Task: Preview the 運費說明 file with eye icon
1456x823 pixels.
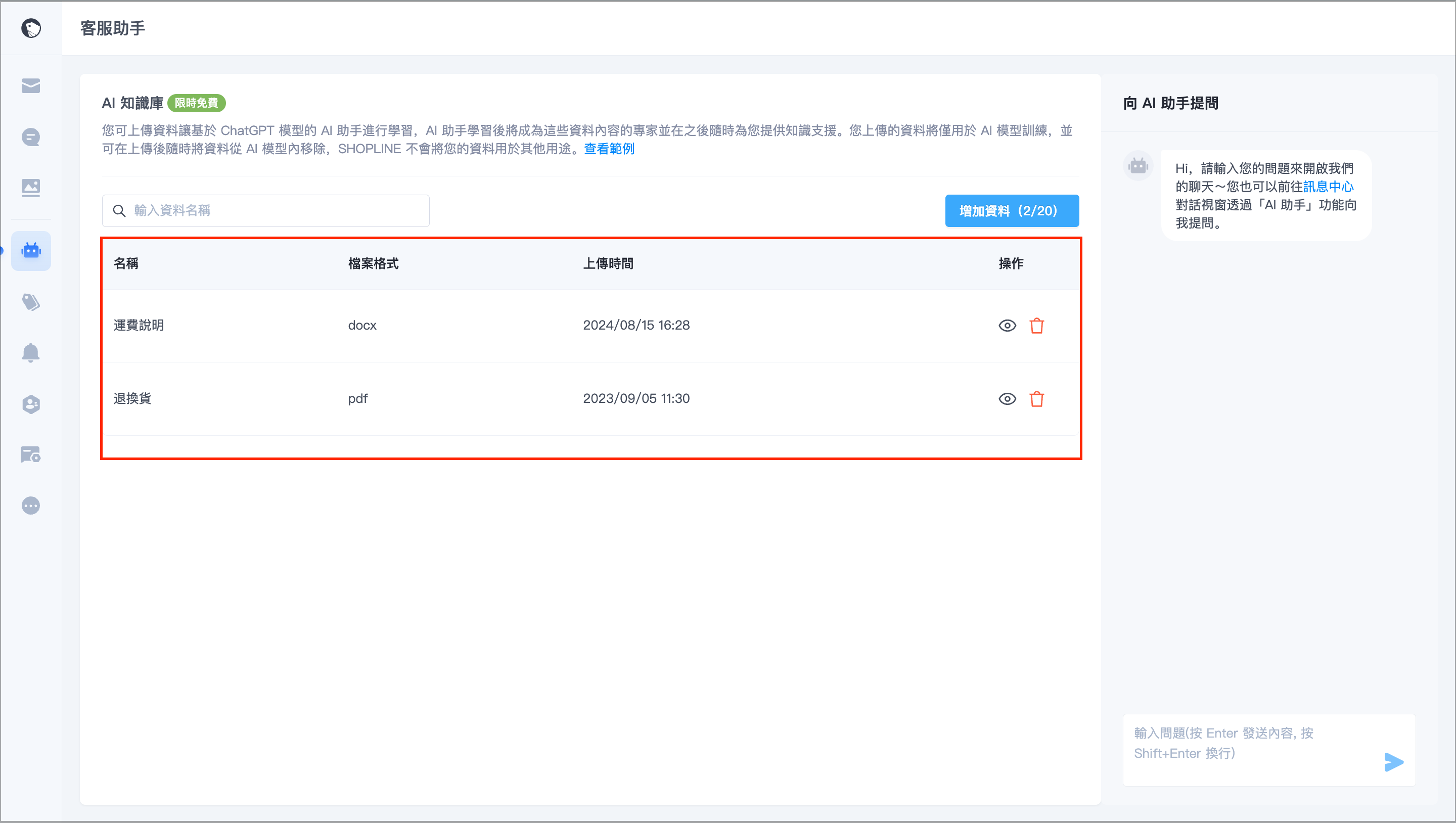Action: point(1007,326)
